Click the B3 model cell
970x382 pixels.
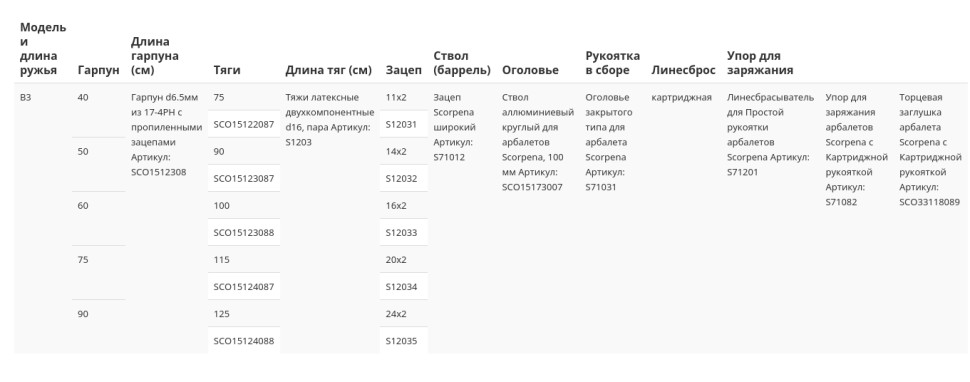coord(25,98)
